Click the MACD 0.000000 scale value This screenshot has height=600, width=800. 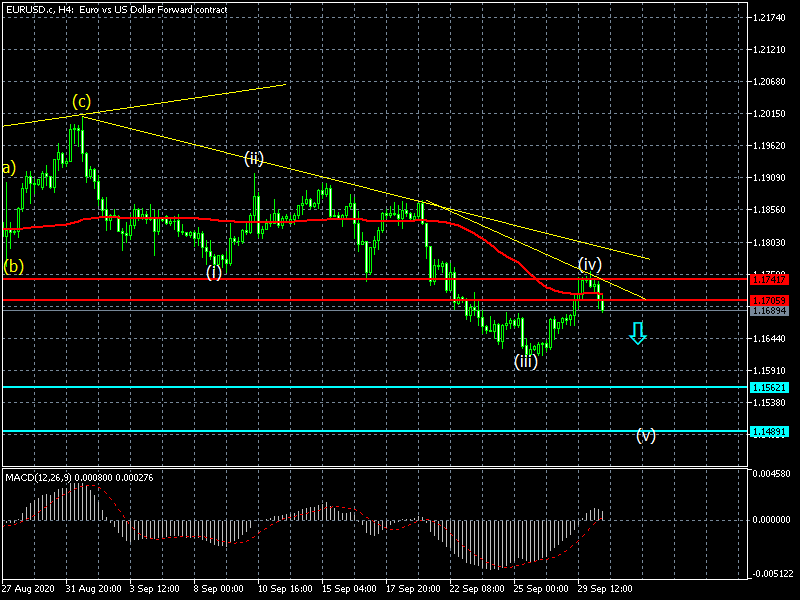[771, 520]
